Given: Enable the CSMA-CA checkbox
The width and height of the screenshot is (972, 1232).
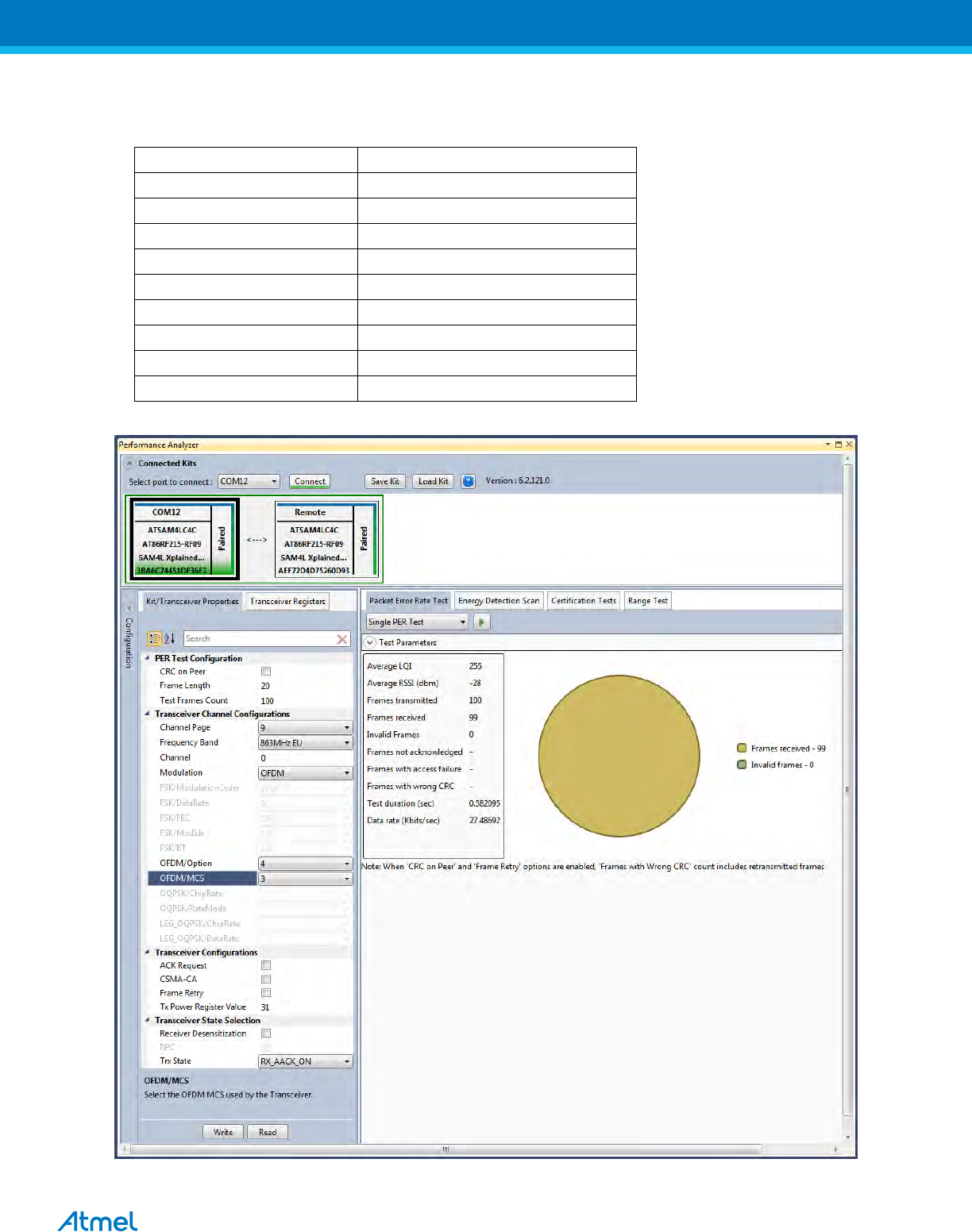Looking at the screenshot, I should tap(266, 980).
